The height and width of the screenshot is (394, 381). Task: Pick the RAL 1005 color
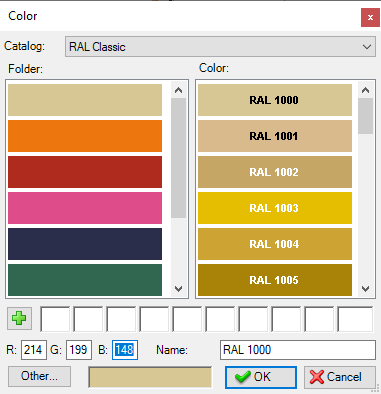point(275,280)
